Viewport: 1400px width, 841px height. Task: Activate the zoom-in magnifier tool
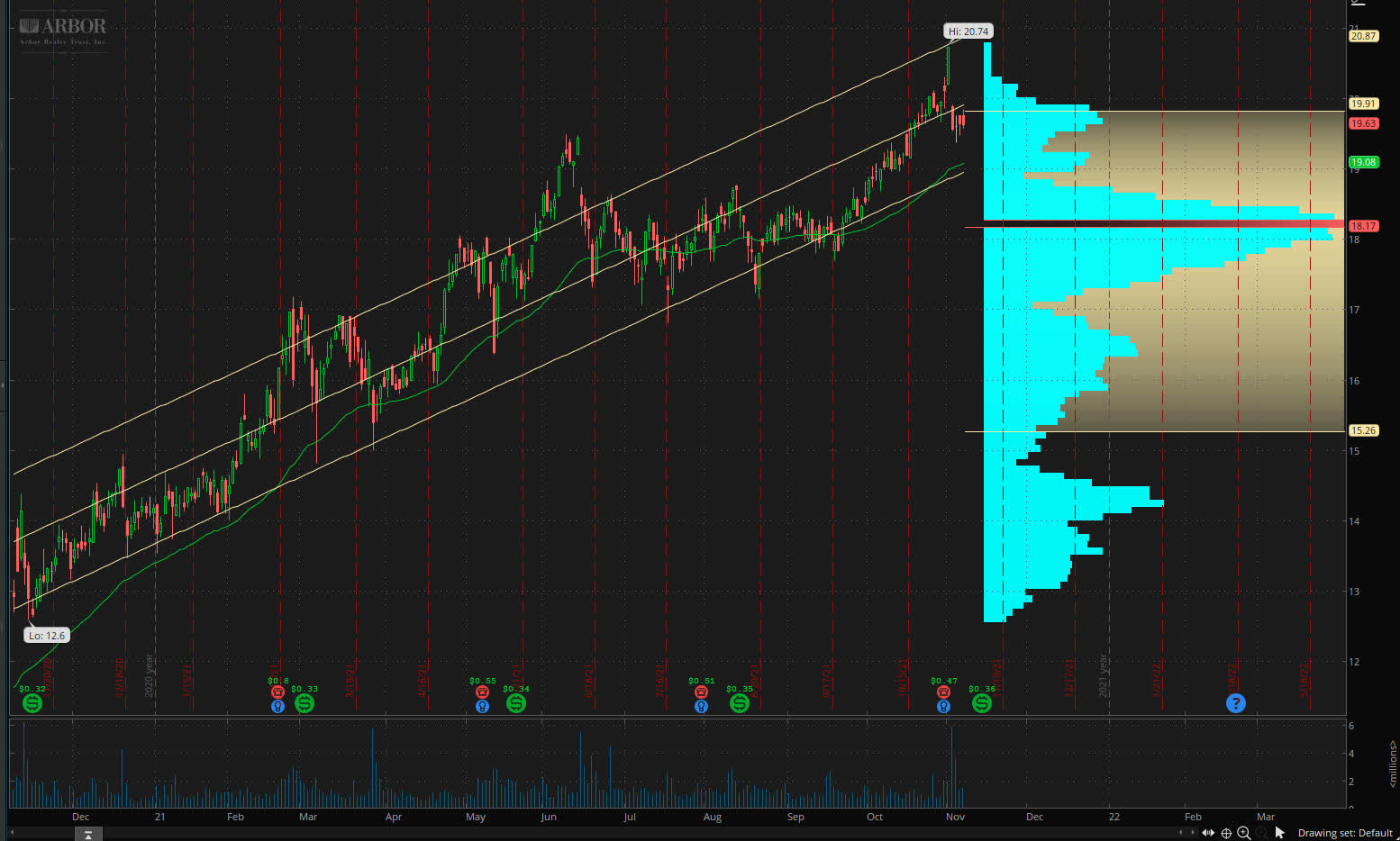tap(1243, 833)
